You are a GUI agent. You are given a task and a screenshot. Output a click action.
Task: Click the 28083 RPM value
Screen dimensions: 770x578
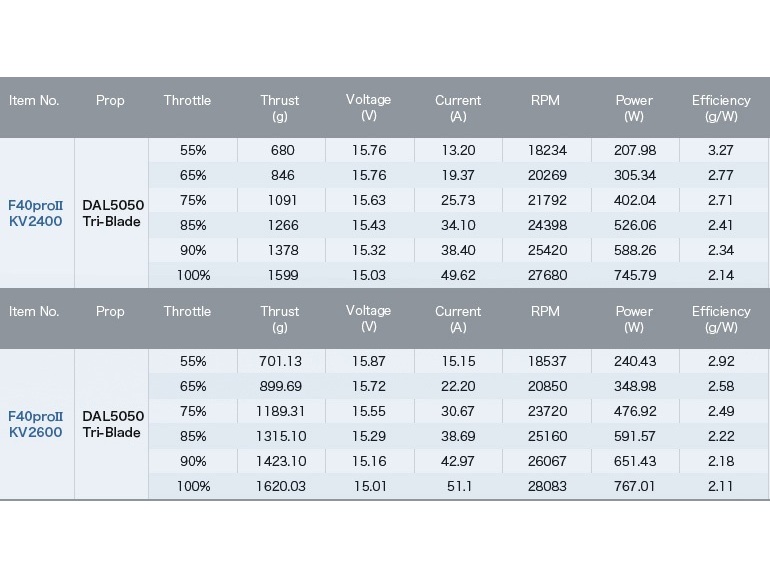[547, 486]
